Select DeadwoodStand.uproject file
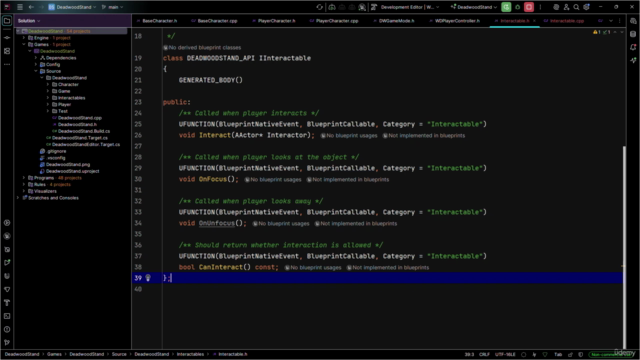Image resolution: width=640 pixels, height=360 pixels. pos(72,171)
